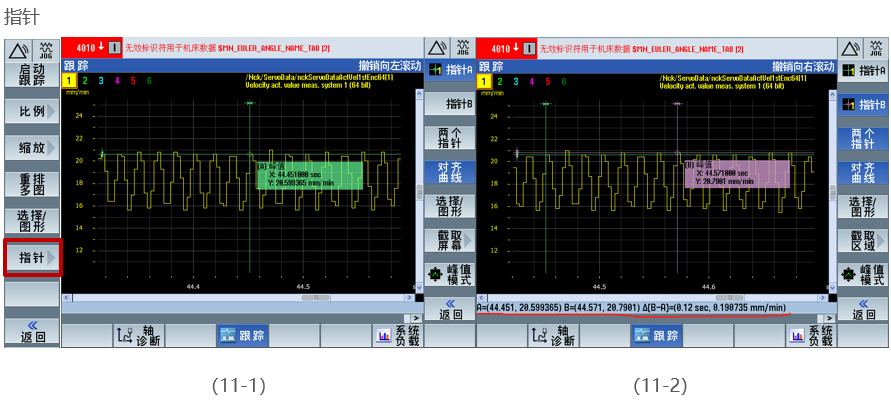Toggle 两个指针 softkey in the 截取屏幕 column
Screen dimensions: 891x400
point(450,138)
